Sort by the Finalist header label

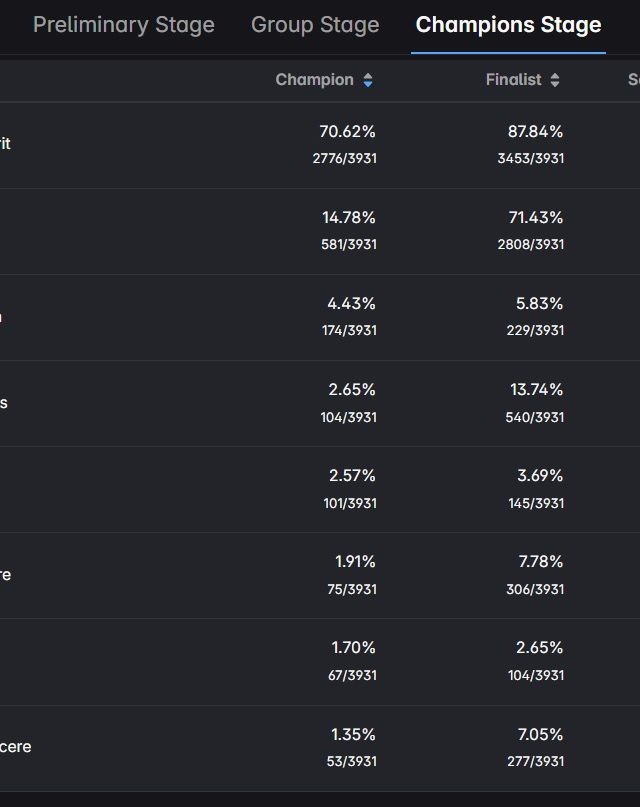click(513, 80)
